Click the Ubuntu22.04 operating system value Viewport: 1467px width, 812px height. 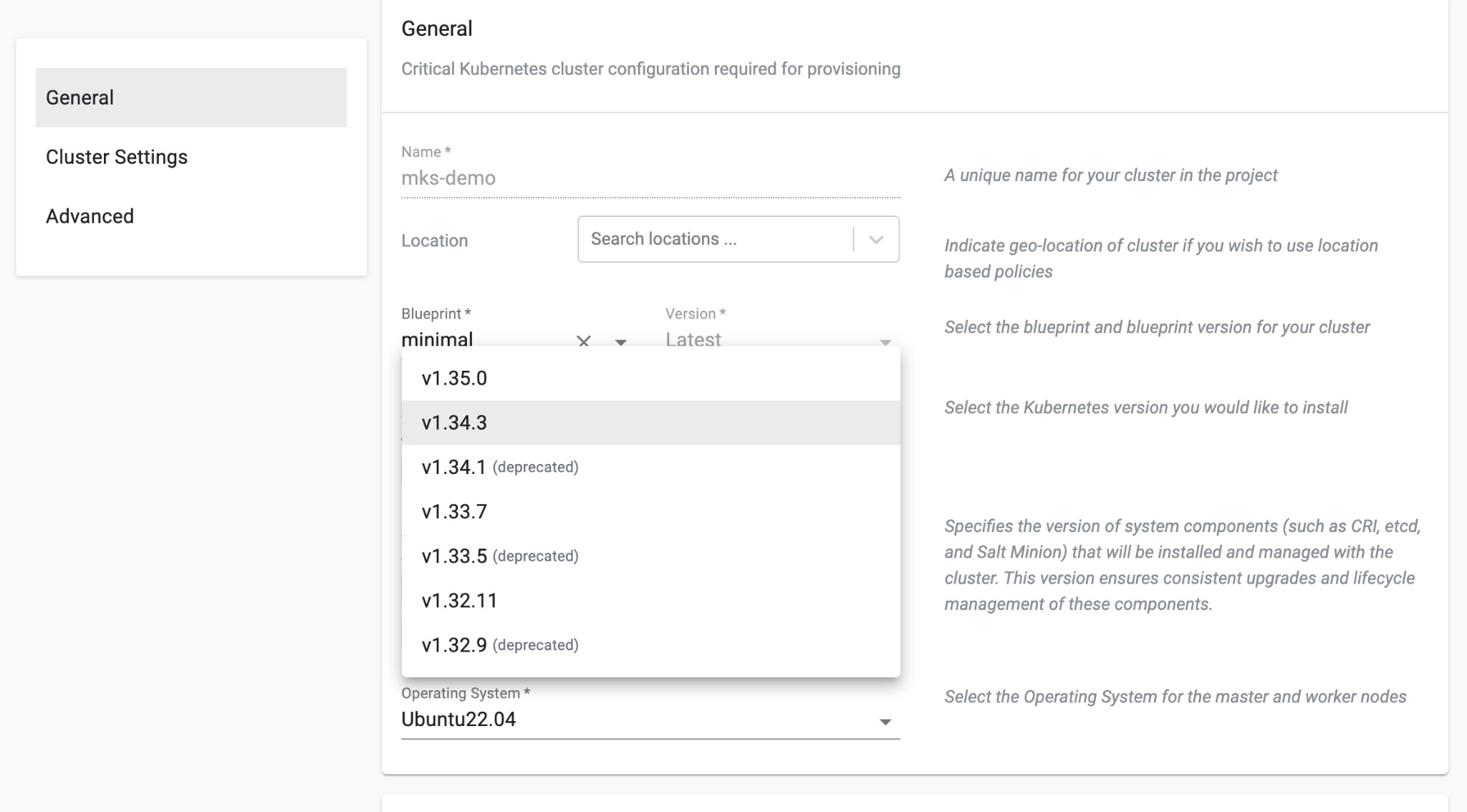458,719
